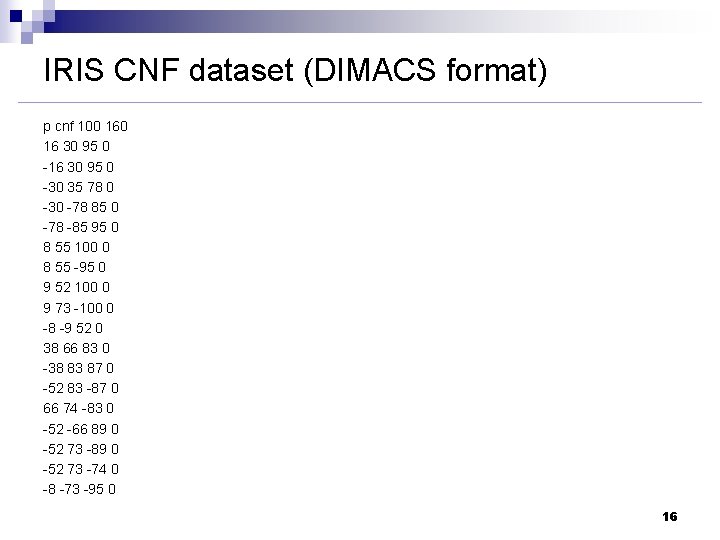
Task: Click the header line "p cnf 100 160"
Action: click(85, 126)
